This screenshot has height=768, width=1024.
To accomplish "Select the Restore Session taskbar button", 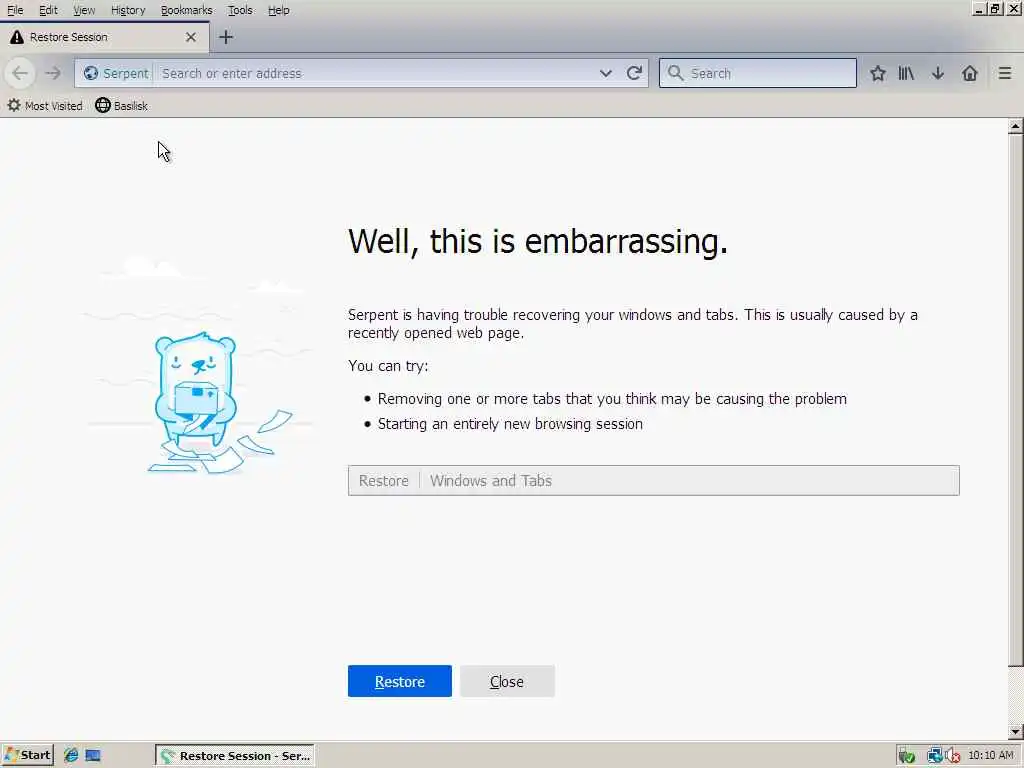I will [x=235, y=756].
